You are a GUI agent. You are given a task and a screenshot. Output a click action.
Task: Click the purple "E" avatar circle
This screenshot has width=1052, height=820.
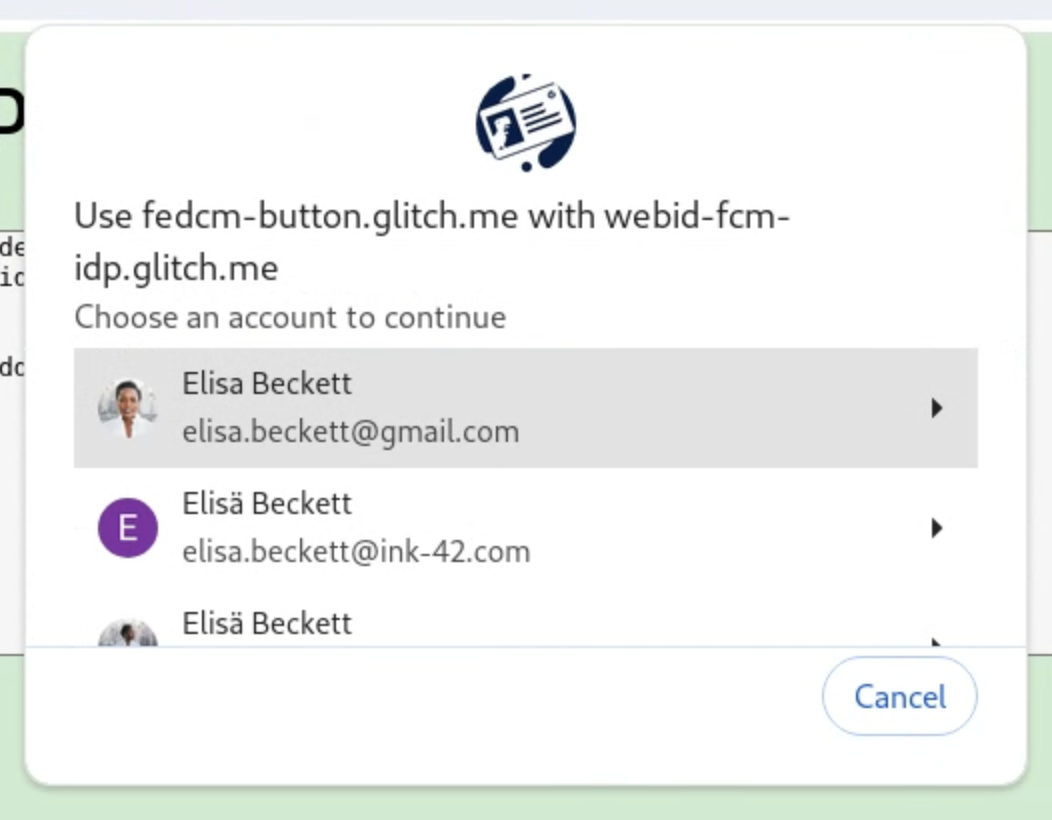coord(127,528)
